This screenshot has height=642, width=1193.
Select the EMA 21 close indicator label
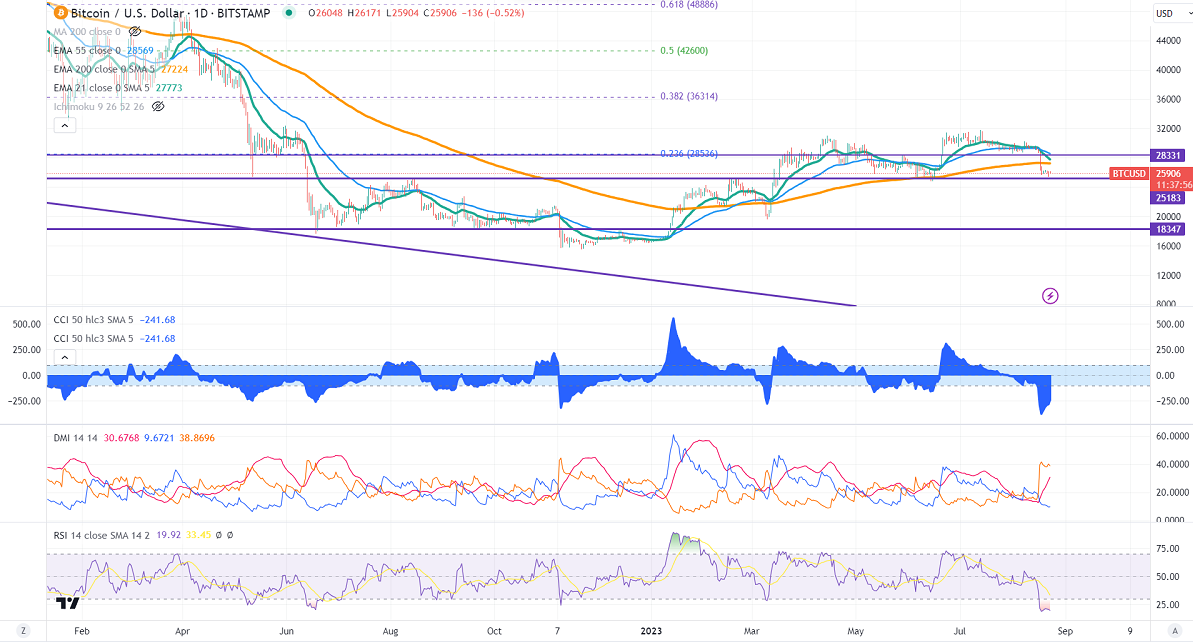click(x=101, y=87)
